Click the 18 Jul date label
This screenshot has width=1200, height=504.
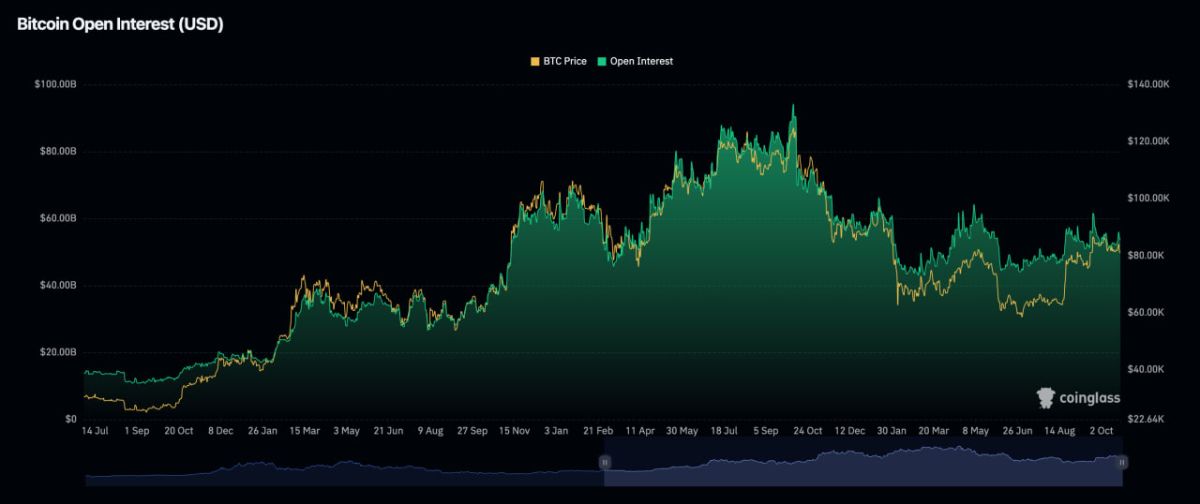pyautogui.click(x=723, y=430)
